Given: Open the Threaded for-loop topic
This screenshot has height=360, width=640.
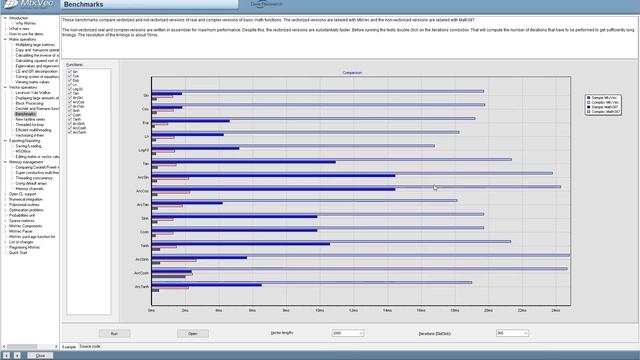Looking at the screenshot, I should (x=29, y=124).
